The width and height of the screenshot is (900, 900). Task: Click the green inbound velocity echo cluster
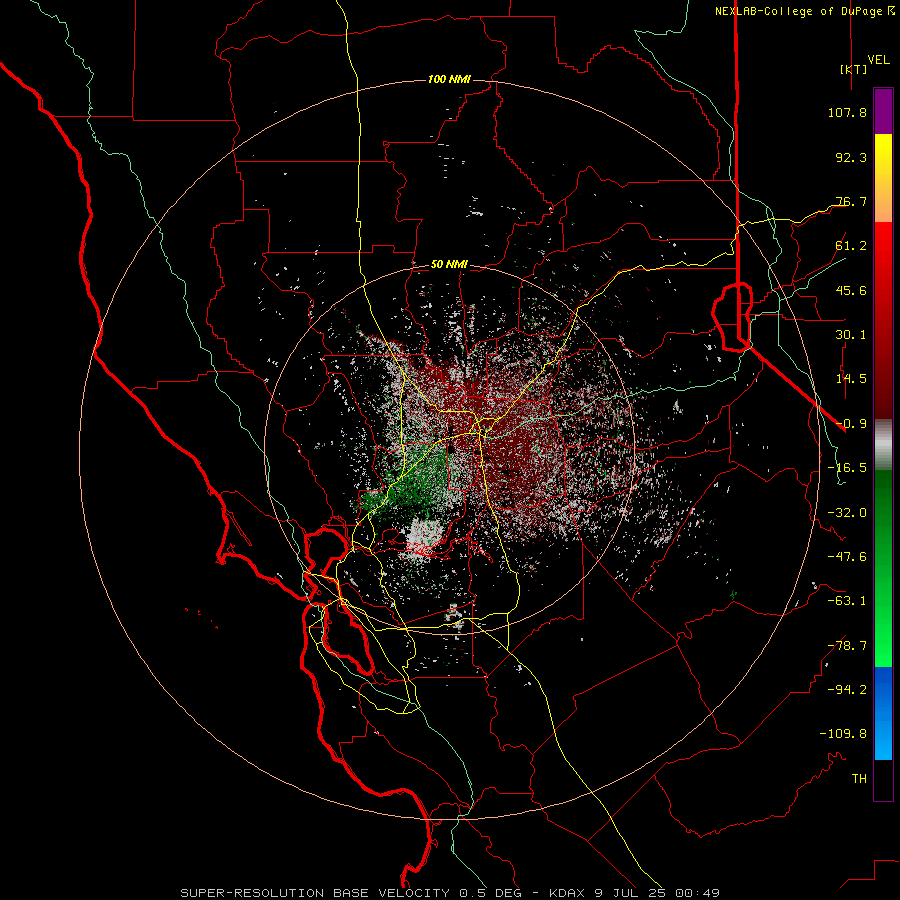pyautogui.click(x=414, y=481)
